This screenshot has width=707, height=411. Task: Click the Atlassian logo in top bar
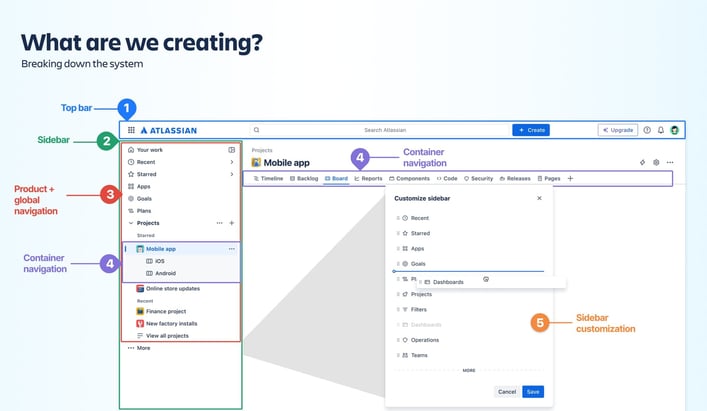(x=169, y=130)
